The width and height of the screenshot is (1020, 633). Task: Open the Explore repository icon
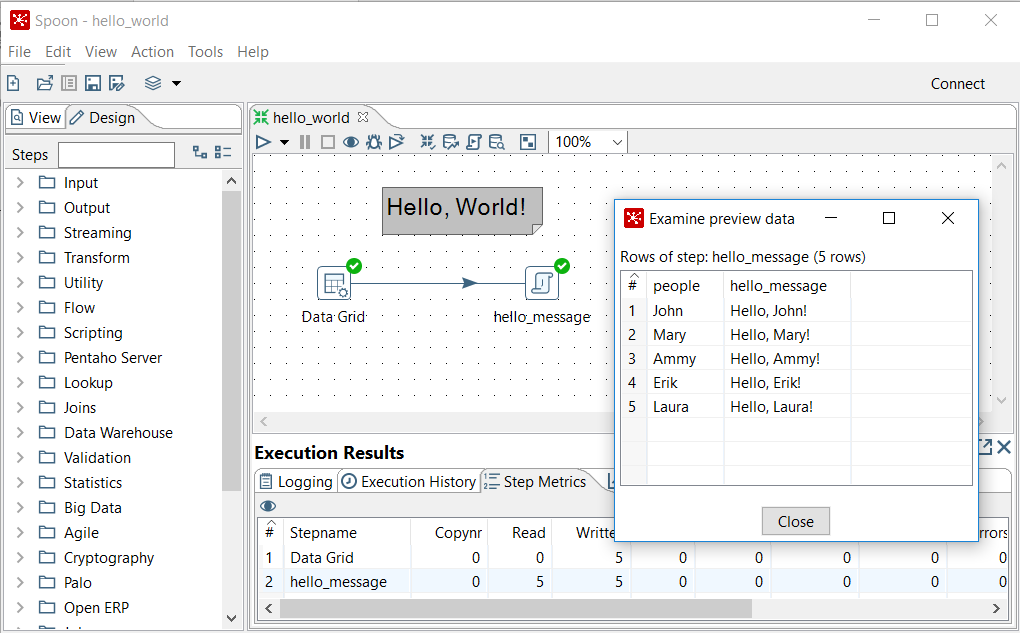tap(68, 83)
